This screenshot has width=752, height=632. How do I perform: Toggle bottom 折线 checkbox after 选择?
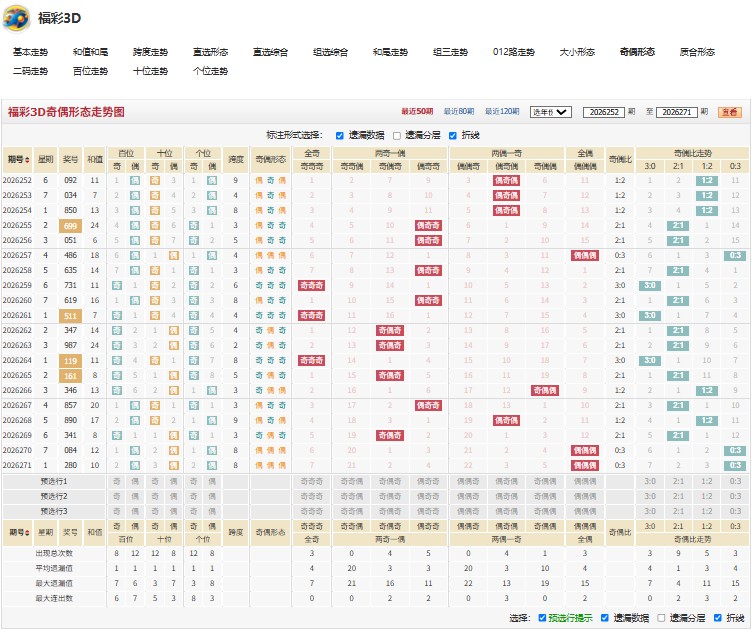718,618
